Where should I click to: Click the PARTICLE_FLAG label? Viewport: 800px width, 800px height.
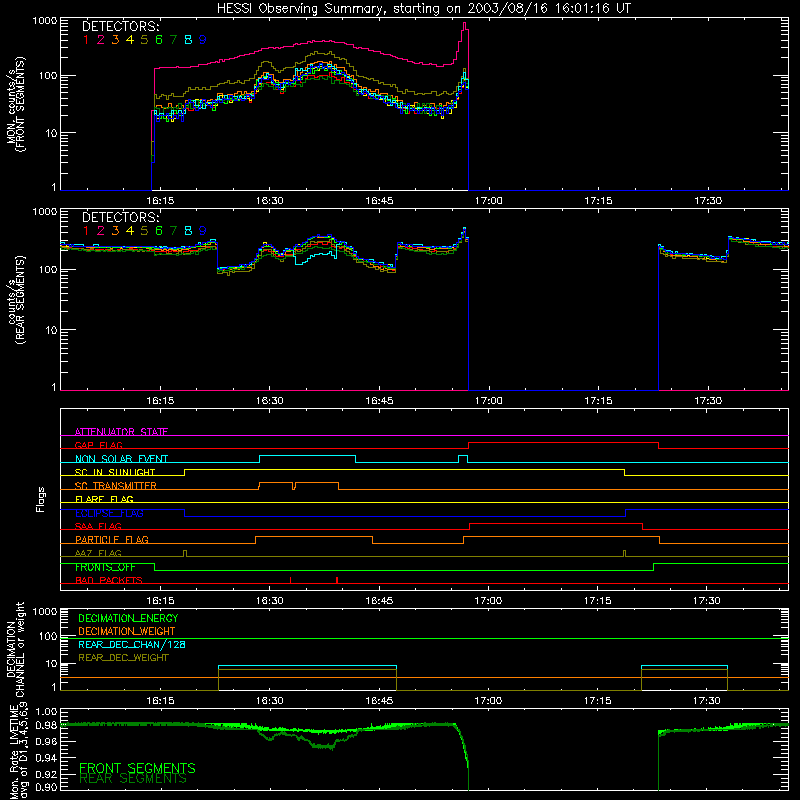(x=112, y=539)
